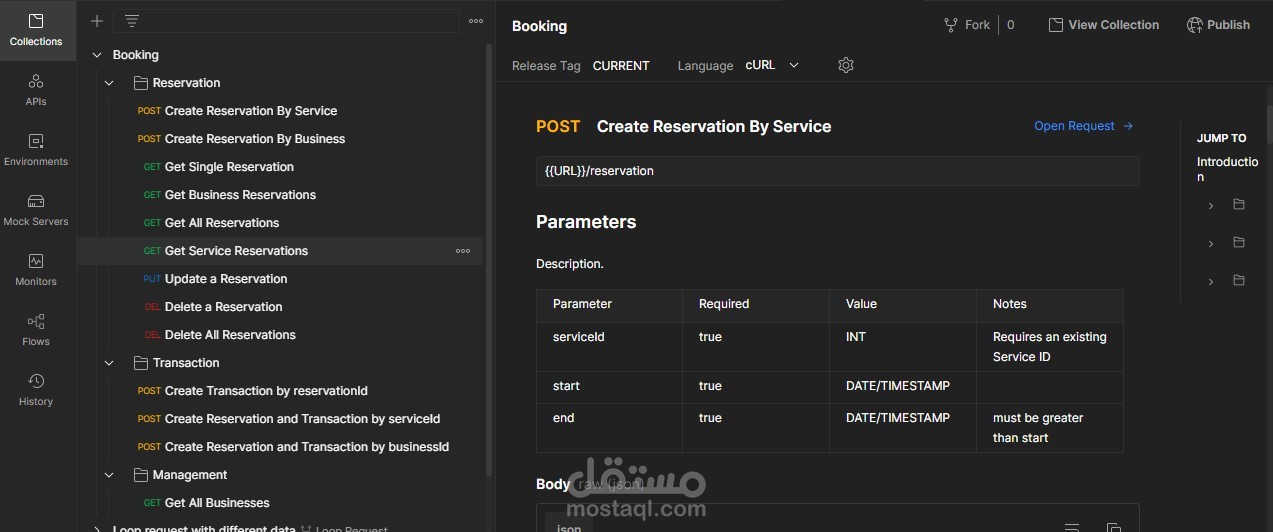Open the collections panel three-dot options menu
Viewport: 1273px width, 532px height.
476,21
